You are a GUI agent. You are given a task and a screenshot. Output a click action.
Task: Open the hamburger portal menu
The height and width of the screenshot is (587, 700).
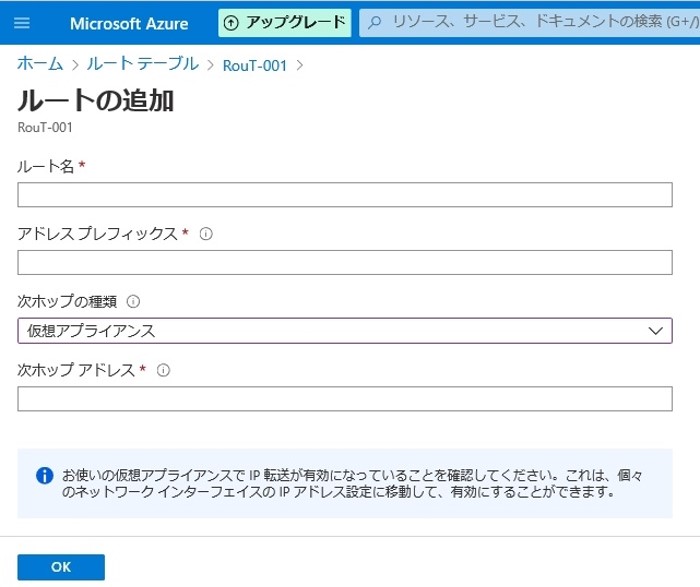(23, 22)
